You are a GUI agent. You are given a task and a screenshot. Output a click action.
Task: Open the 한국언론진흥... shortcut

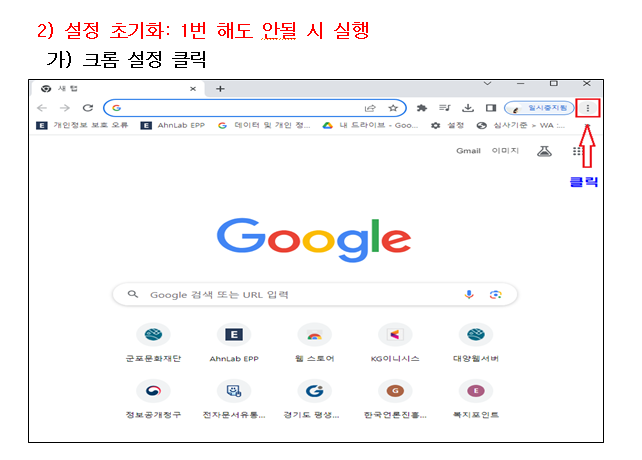pyautogui.click(x=395, y=399)
